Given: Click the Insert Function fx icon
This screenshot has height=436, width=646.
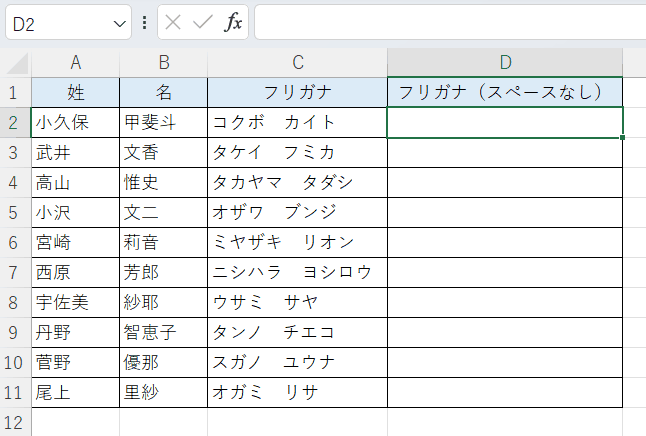Looking at the screenshot, I should click(x=233, y=22).
